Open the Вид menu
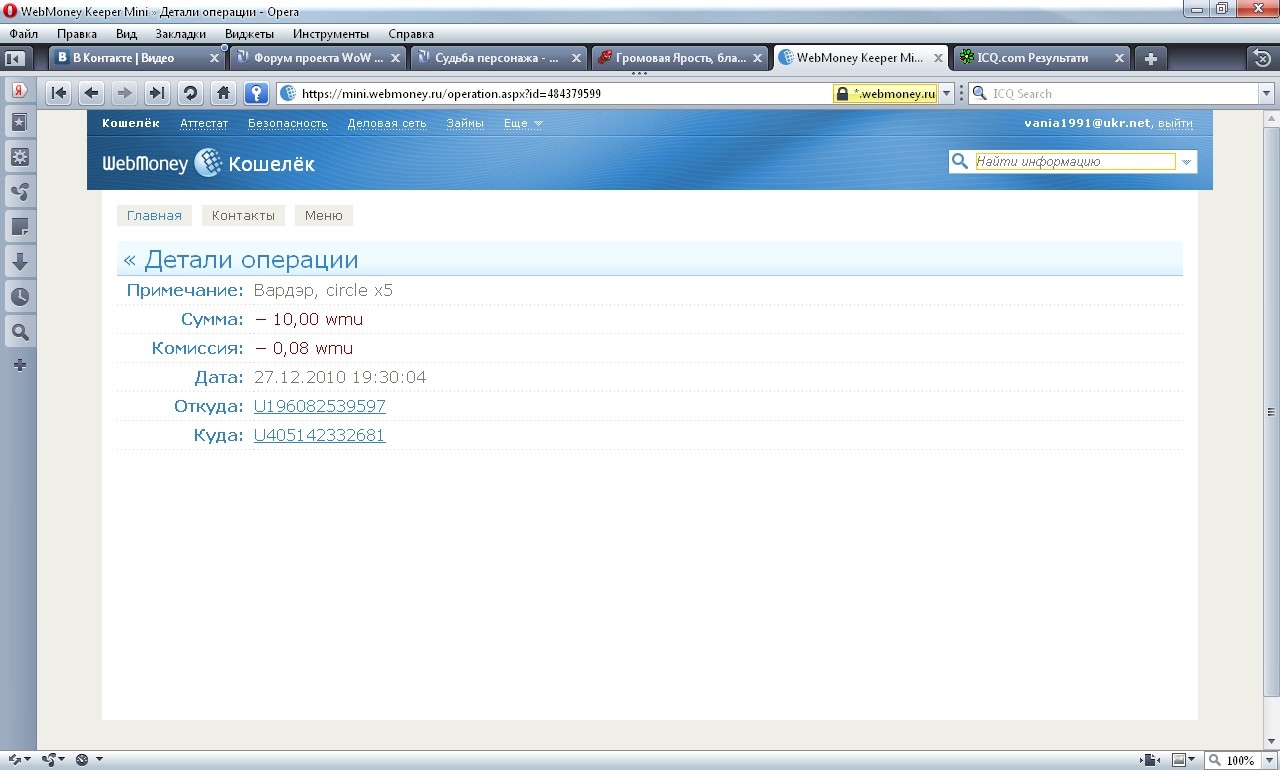This screenshot has height=770, width=1280. pos(126,34)
